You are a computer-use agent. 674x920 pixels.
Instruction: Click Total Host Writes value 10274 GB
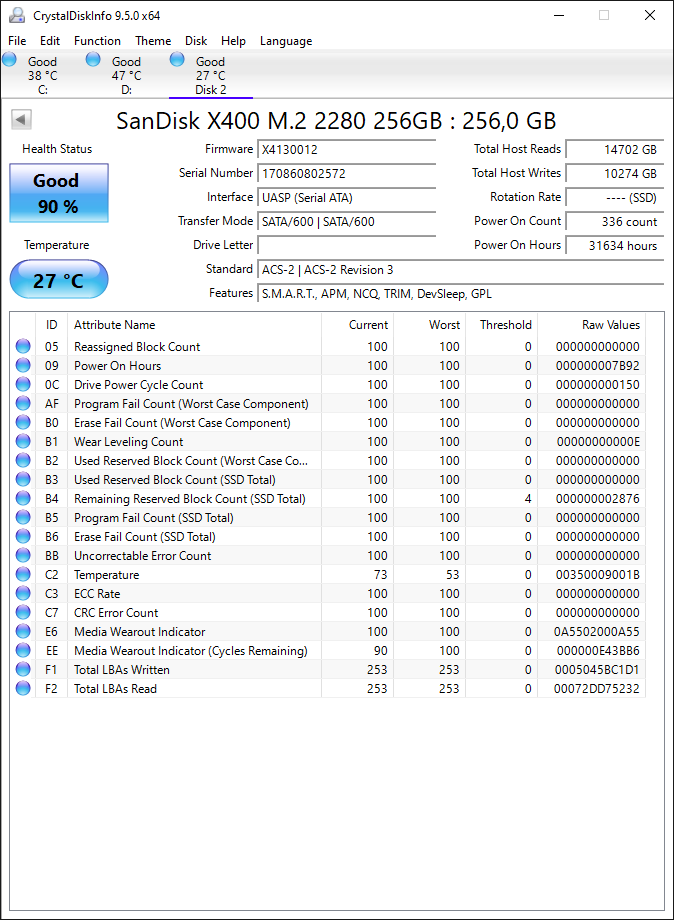[615, 173]
